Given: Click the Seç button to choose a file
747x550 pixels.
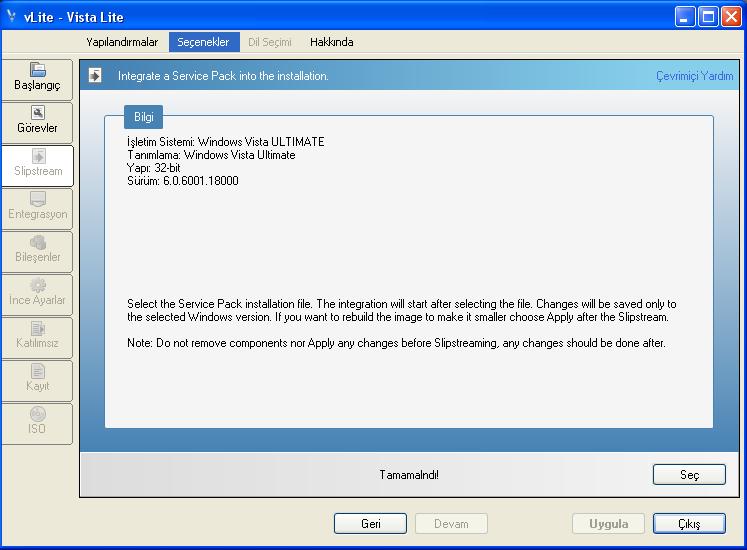Looking at the screenshot, I should click(689, 474).
